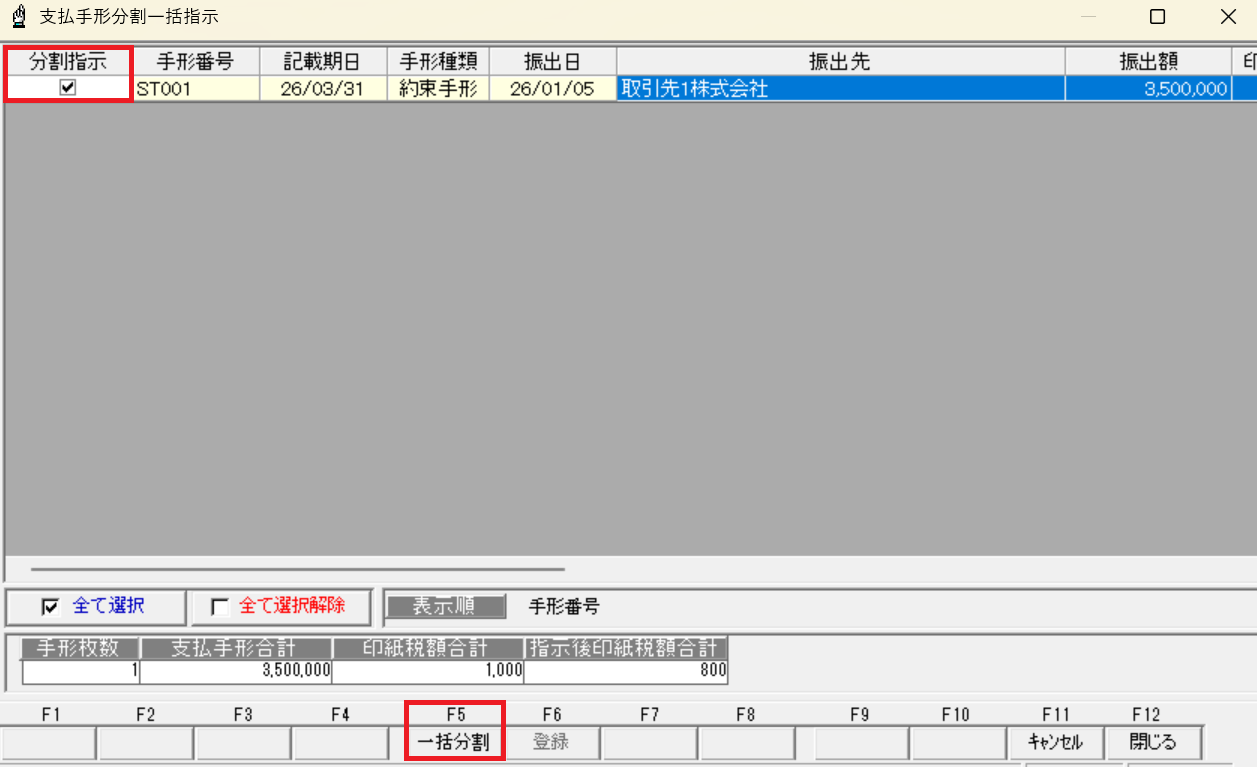Screen dimensions: 1257x767
Task: Select the 振出日 cell showing 26/01/05
Action: coord(552,88)
